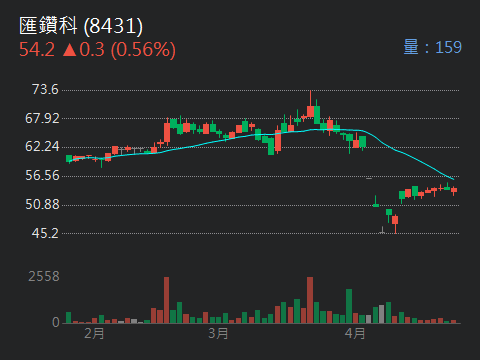The width and height of the screenshot is (480, 360).
Task: Click the 4月 month label
Action: tap(355, 333)
